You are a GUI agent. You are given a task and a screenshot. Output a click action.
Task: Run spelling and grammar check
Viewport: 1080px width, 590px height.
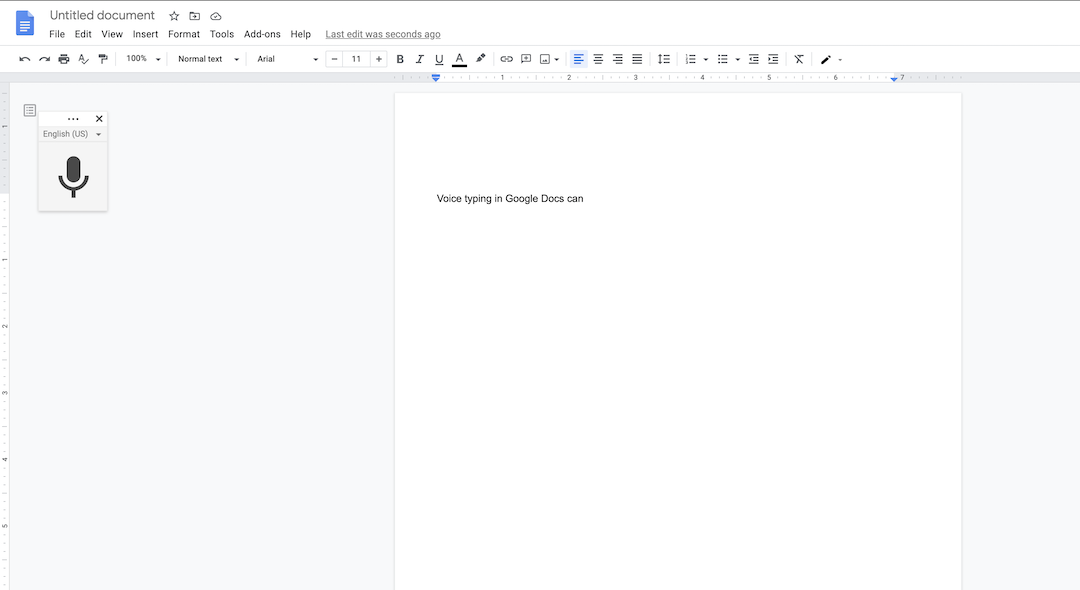(83, 59)
